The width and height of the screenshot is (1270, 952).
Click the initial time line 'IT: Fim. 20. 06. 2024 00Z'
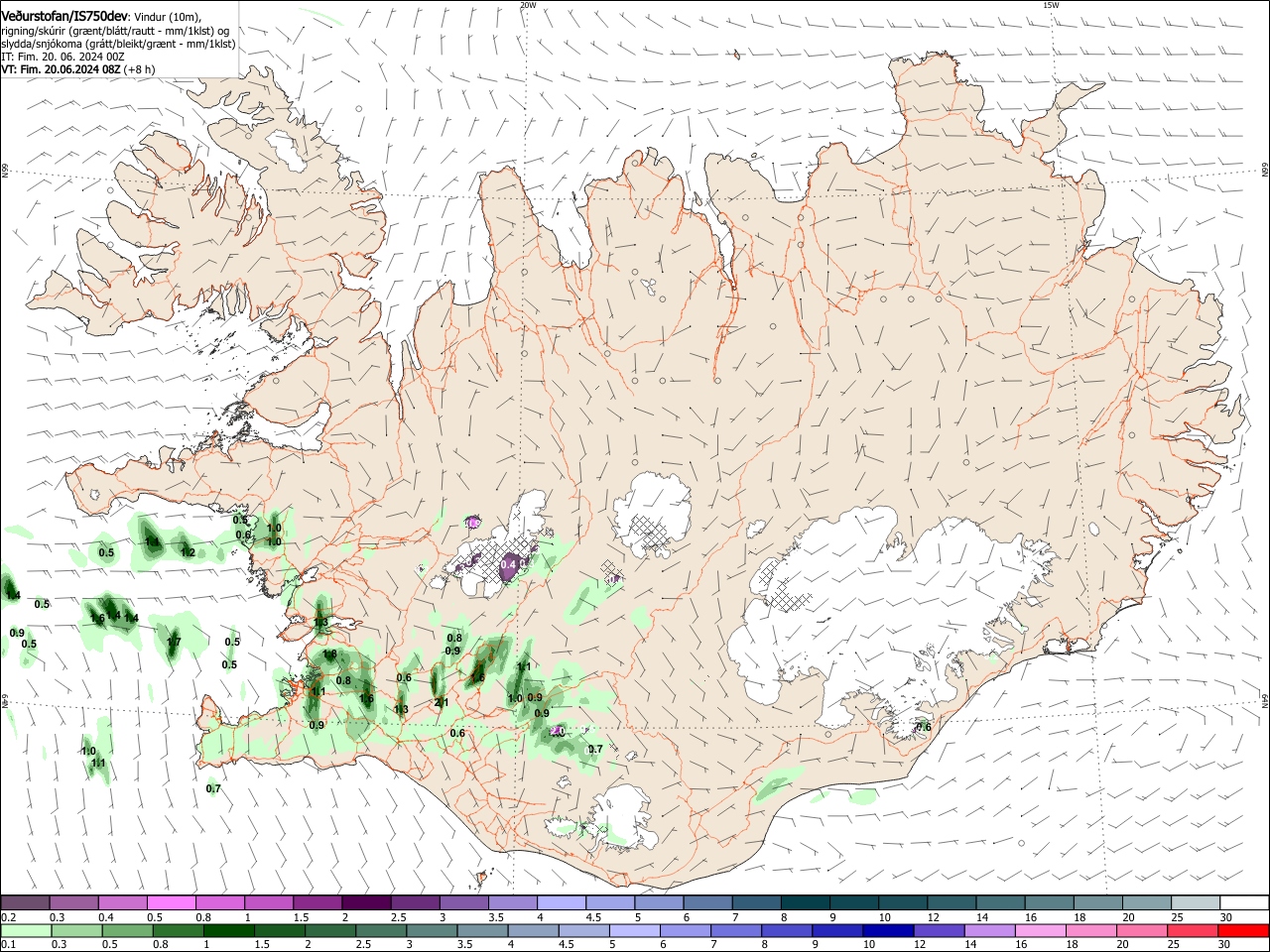62,58
